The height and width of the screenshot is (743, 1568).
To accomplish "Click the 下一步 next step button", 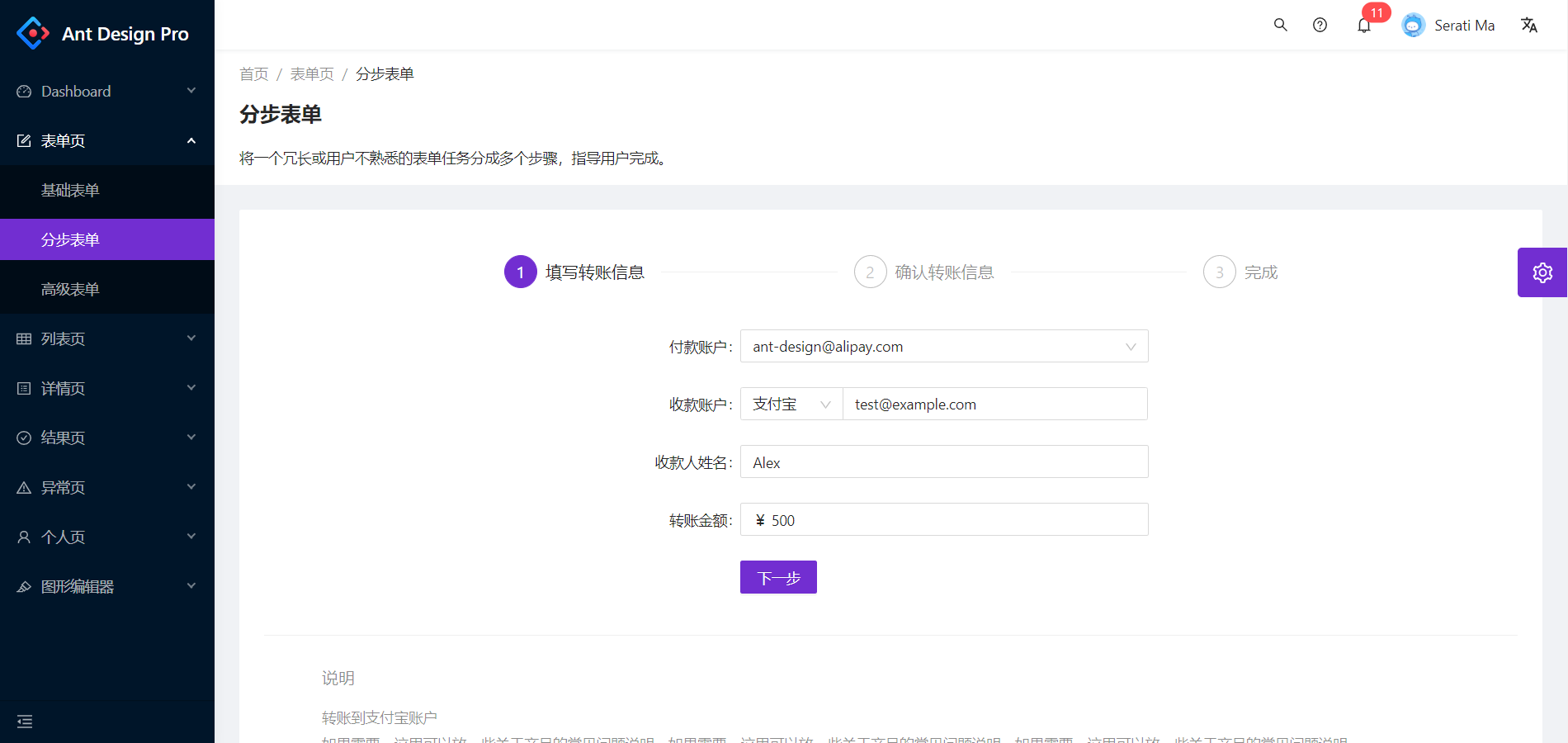I will click(778, 577).
